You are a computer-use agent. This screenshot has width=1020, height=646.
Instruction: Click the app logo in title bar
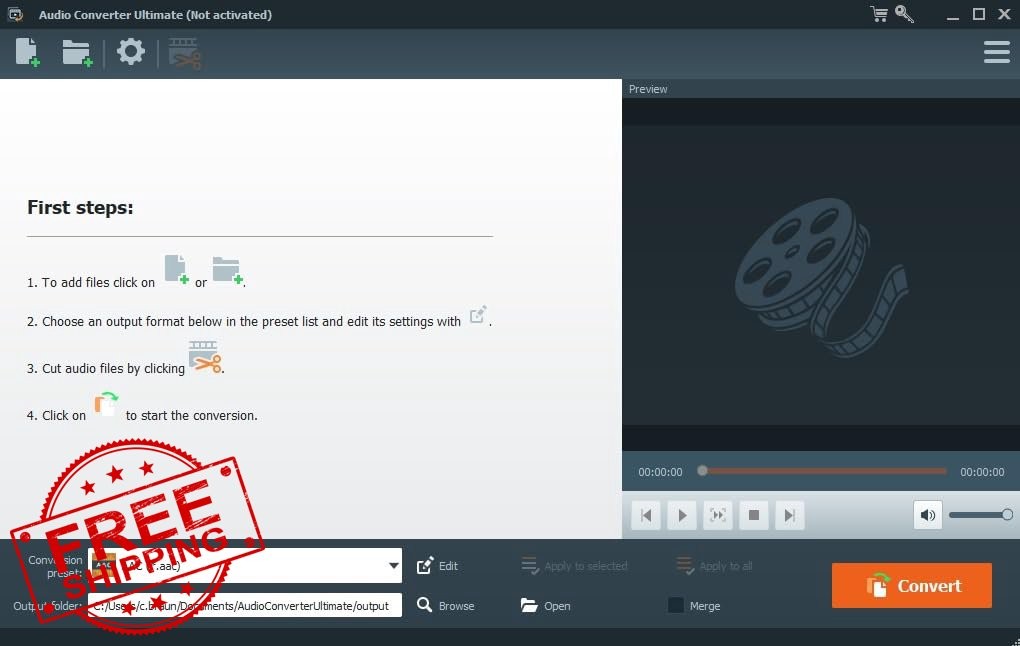pyautogui.click(x=16, y=14)
